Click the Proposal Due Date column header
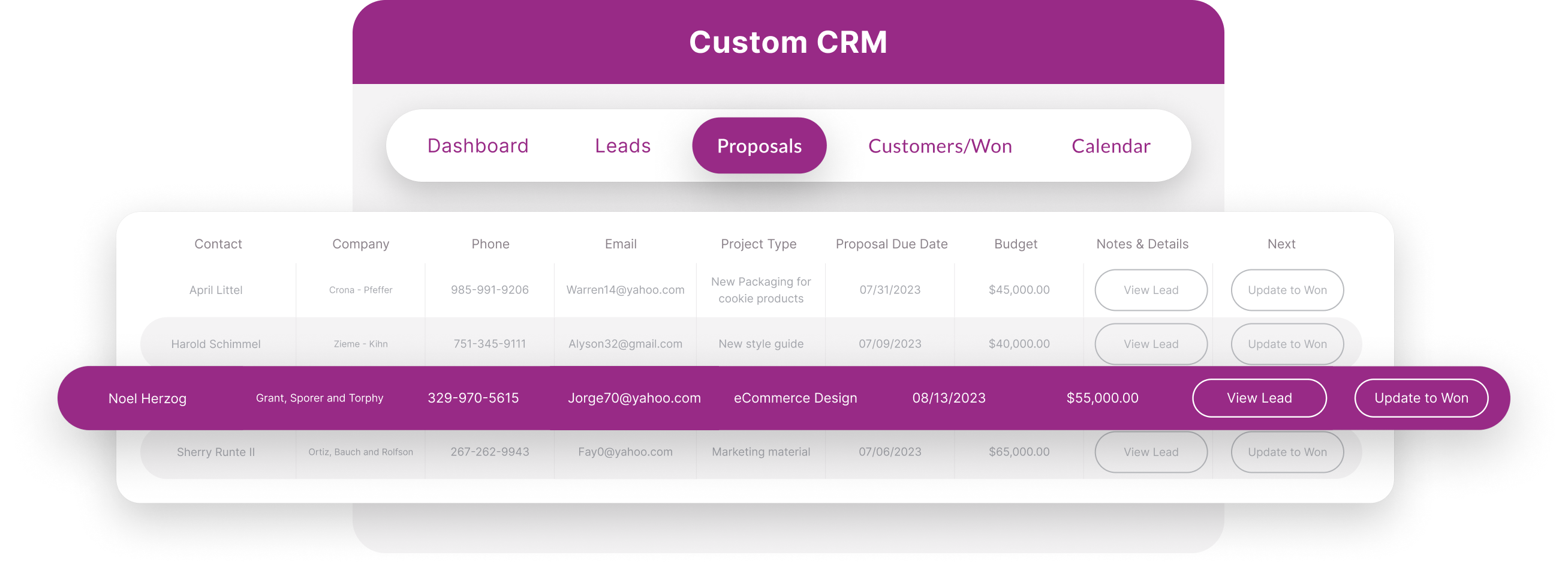 tap(891, 244)
